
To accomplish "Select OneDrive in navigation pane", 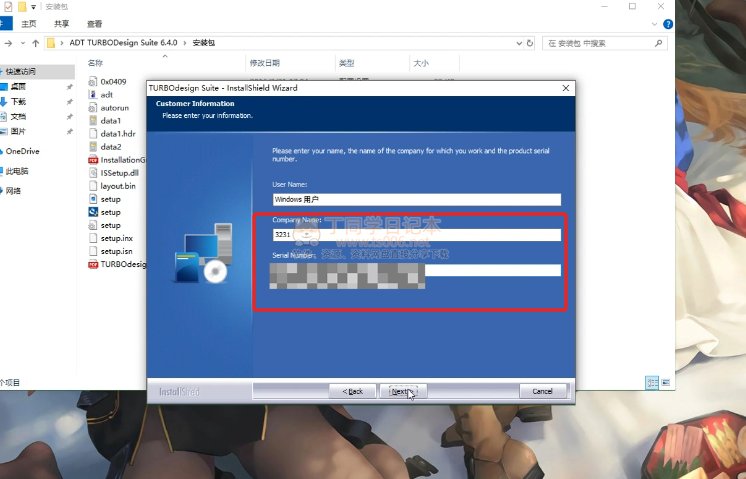I will (22, 151).
